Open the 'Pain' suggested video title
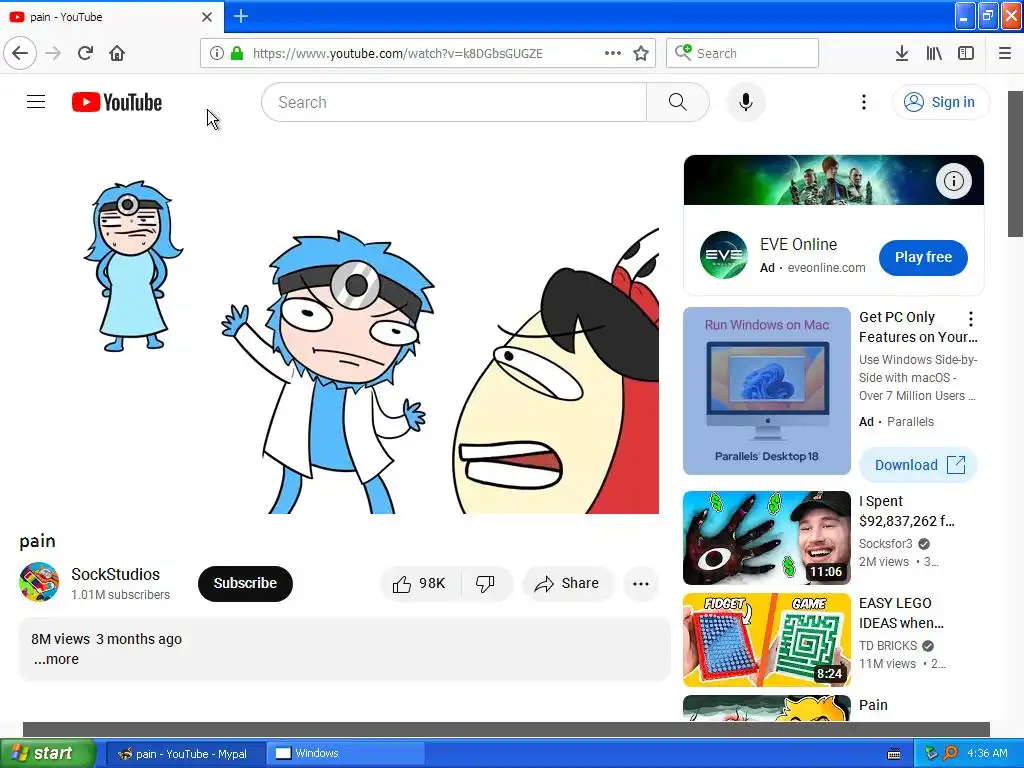Image resolution: width=1024 pixels, height=768 pixels. 873,705
